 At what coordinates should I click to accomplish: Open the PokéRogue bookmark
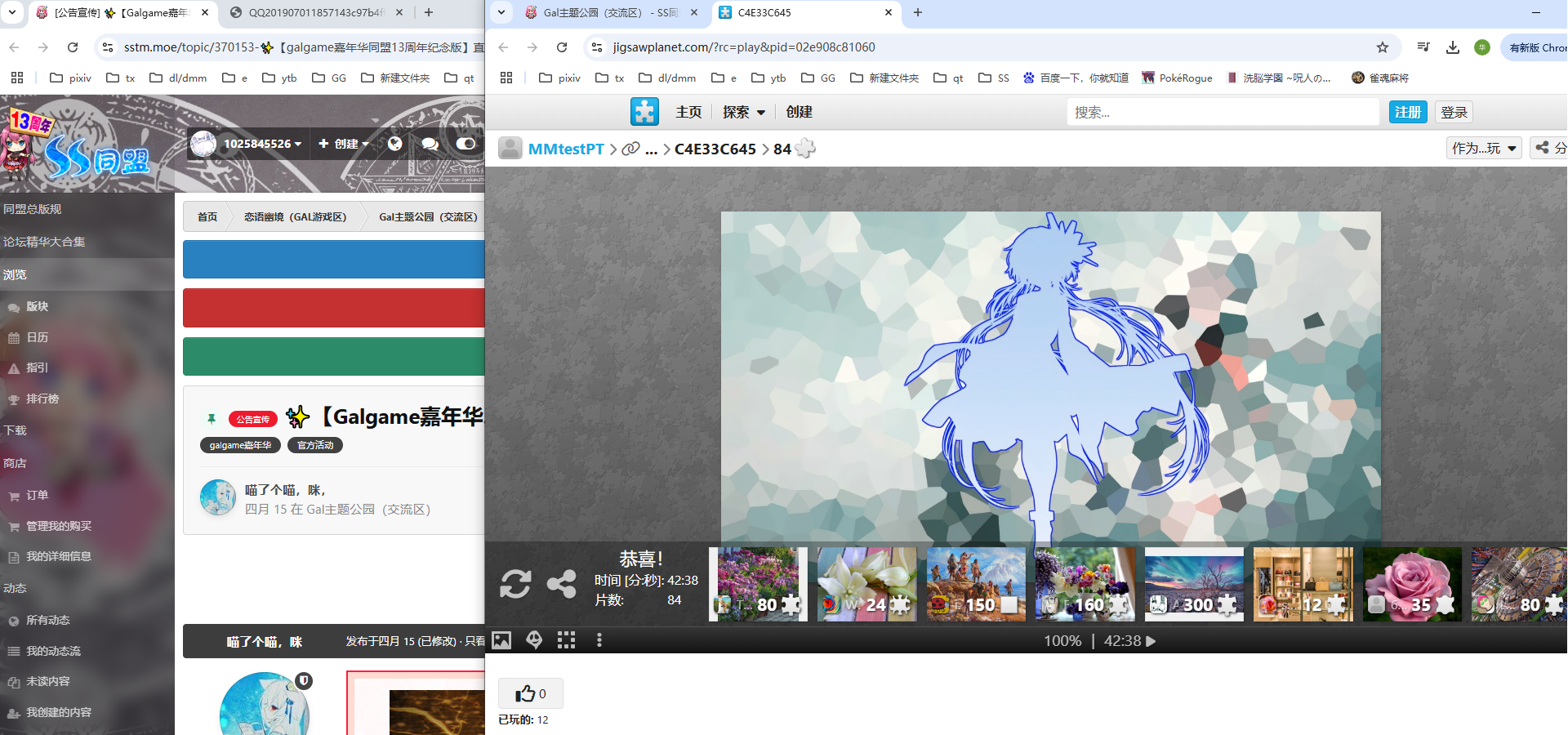pyautogui.click(x=1177, y=78)
